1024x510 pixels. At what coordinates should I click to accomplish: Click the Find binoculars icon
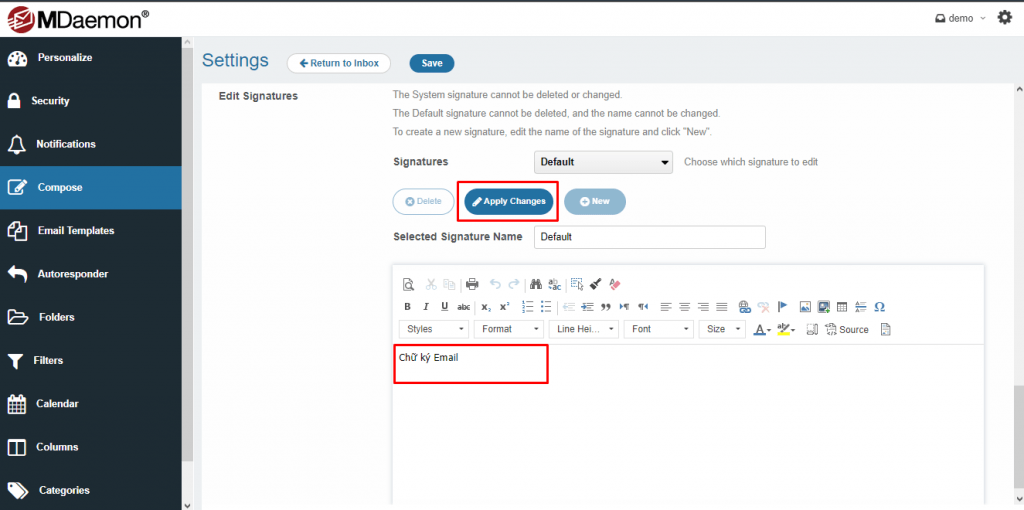536,284
